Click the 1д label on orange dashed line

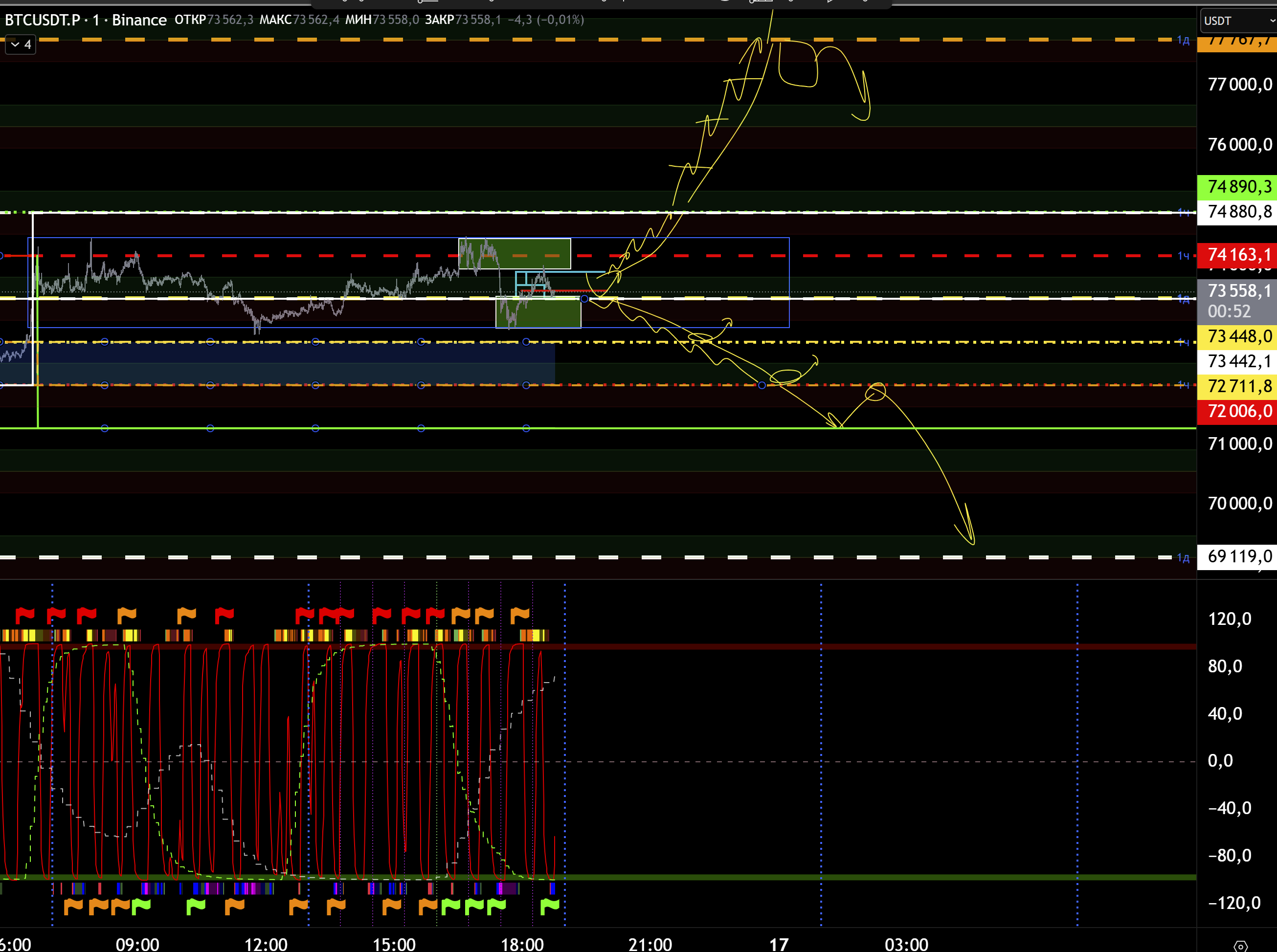(1183, 40)
